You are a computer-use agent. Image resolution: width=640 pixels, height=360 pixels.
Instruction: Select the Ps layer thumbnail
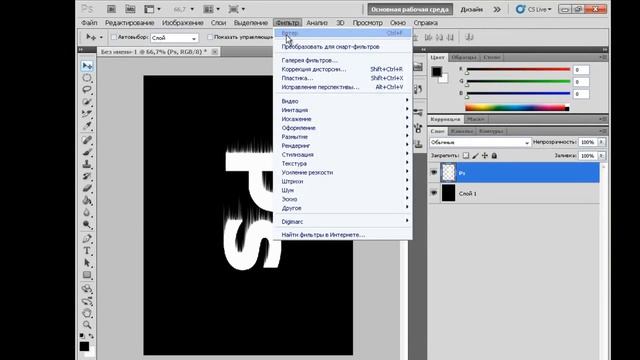point(449,173)
